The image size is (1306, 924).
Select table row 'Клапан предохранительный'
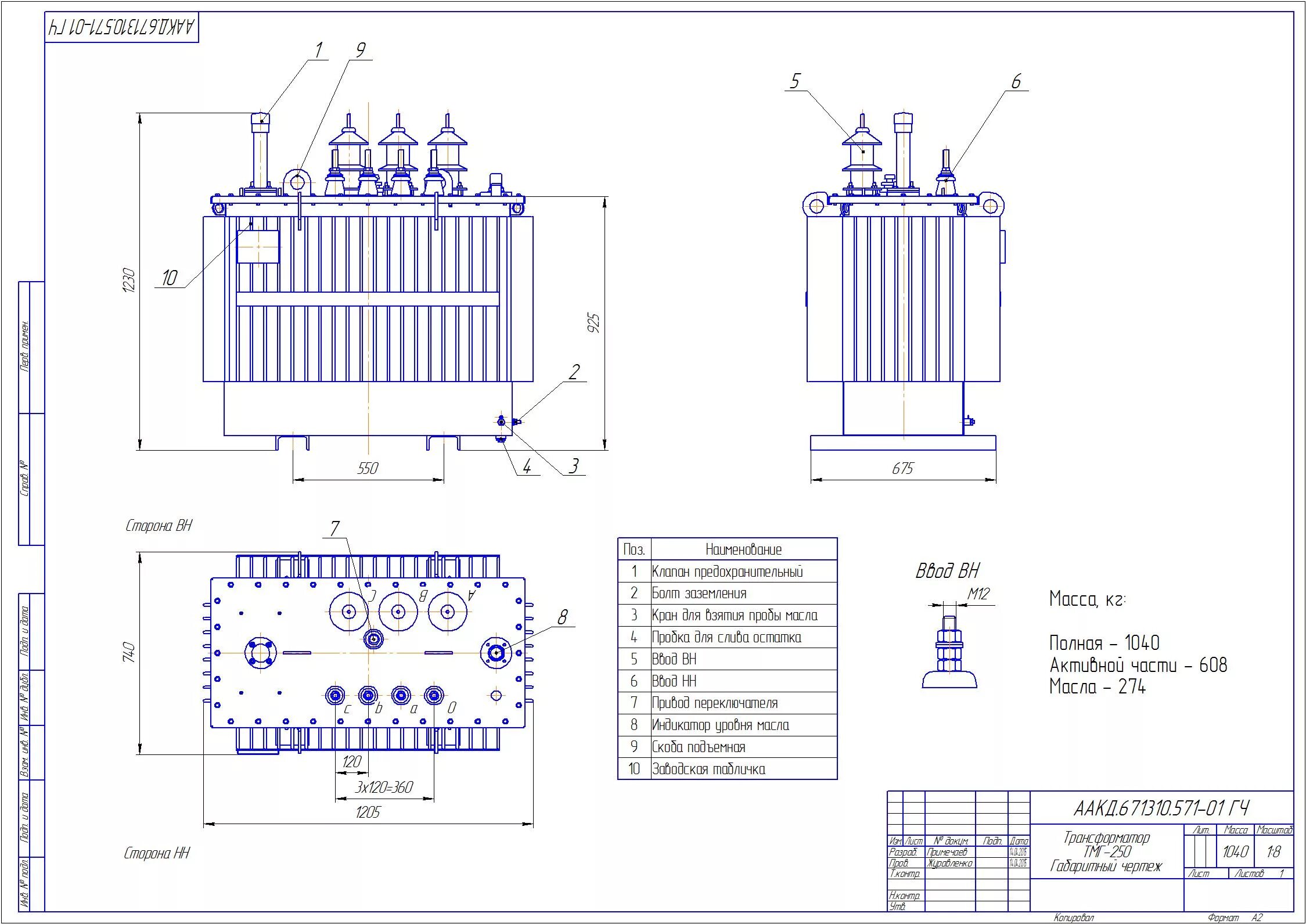click(727, 571)
